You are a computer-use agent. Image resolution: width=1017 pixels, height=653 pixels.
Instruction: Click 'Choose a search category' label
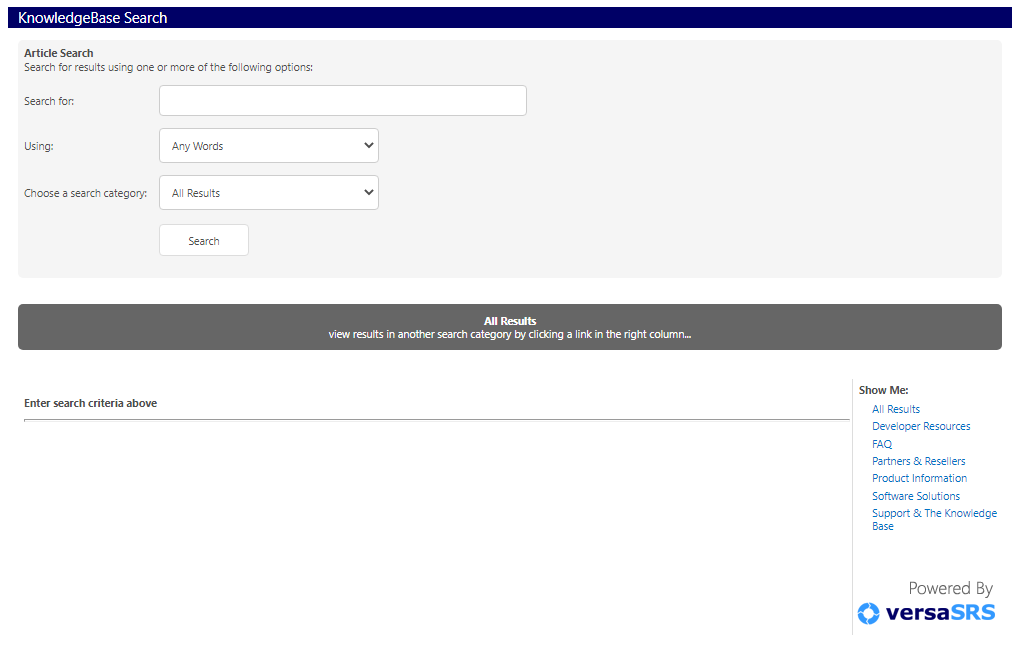[x=85, y=193]
